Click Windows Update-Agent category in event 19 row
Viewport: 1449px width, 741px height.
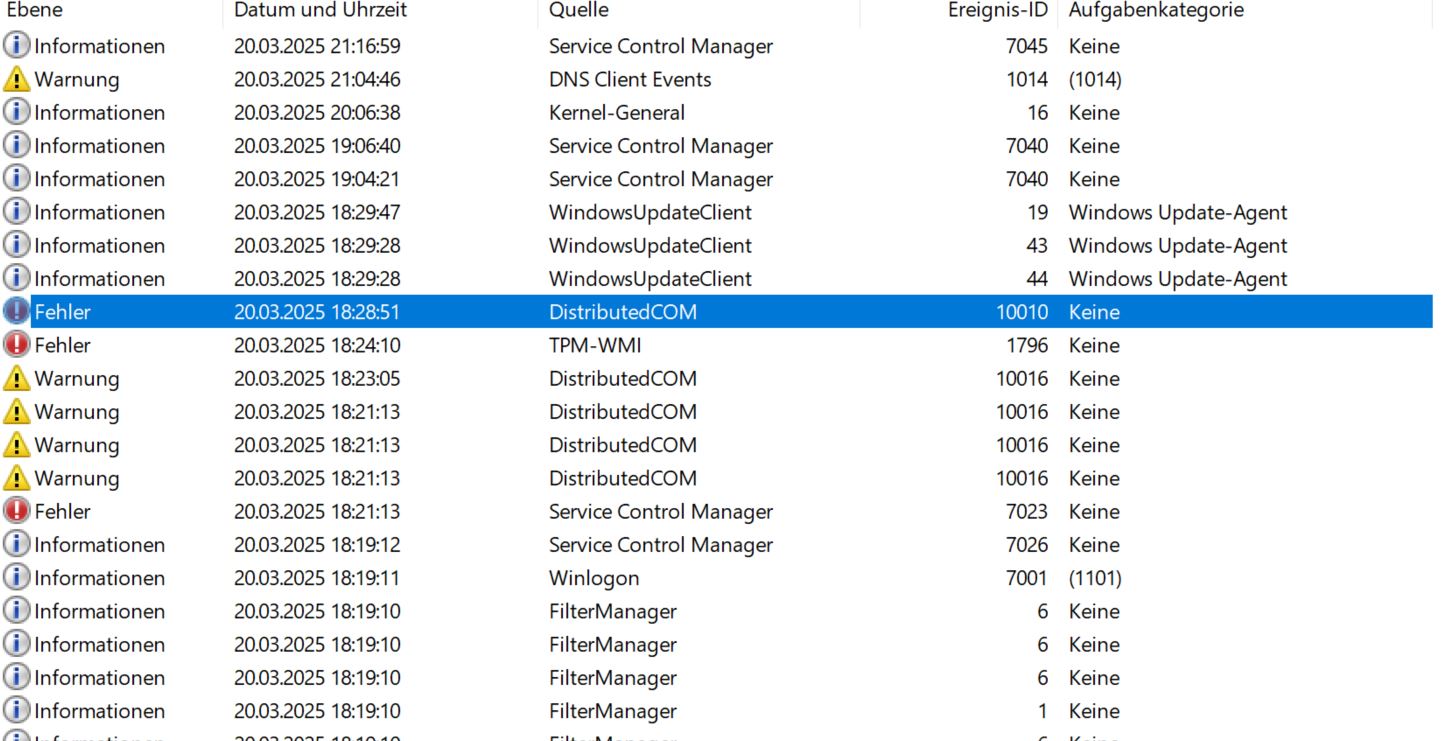[x=1178, y=212]
